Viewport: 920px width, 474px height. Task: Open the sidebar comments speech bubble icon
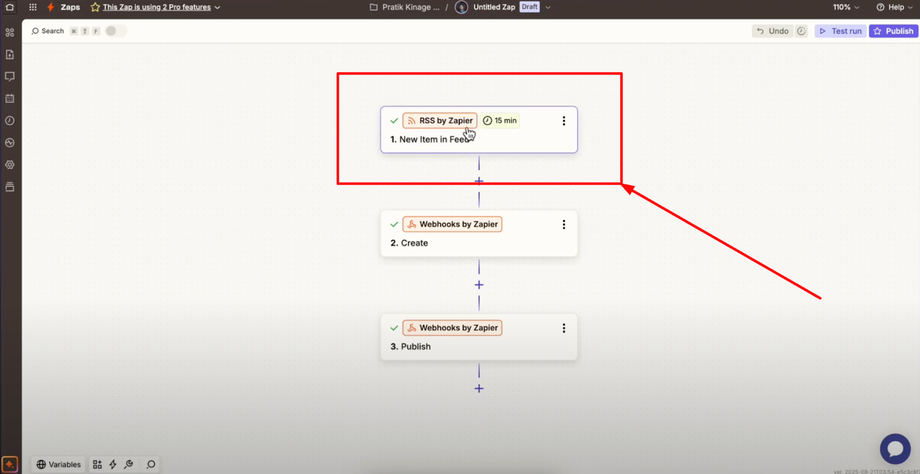(x=9, y=76)
